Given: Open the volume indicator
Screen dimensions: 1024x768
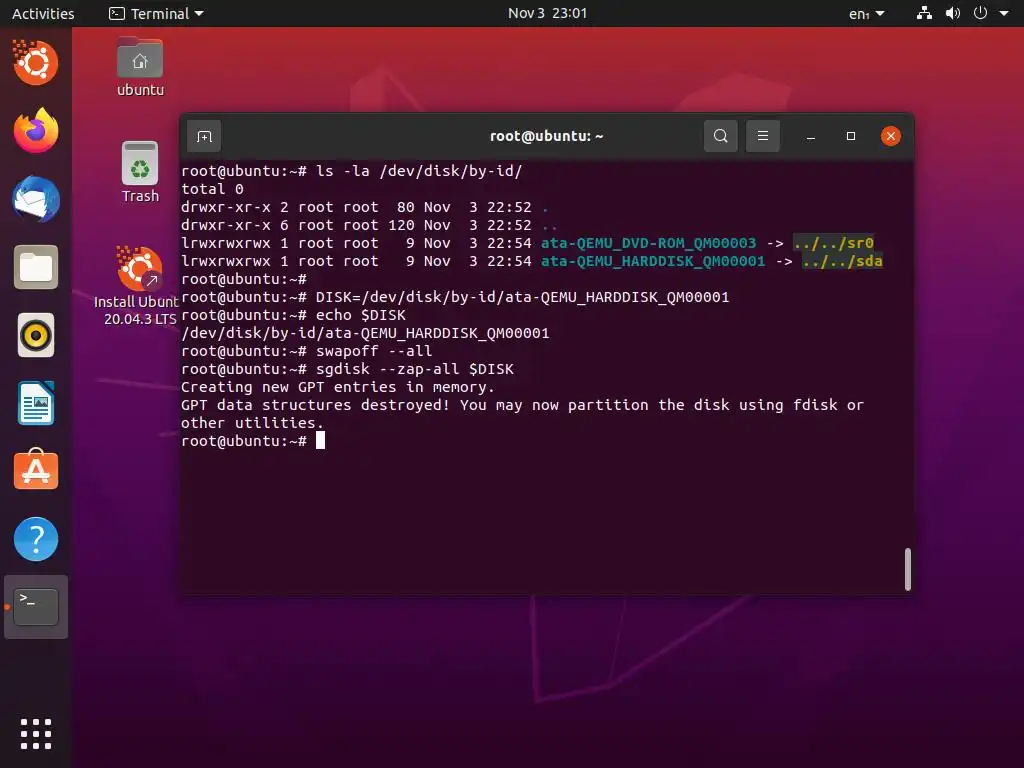Looking at the screenshot, I should point(953,13).
